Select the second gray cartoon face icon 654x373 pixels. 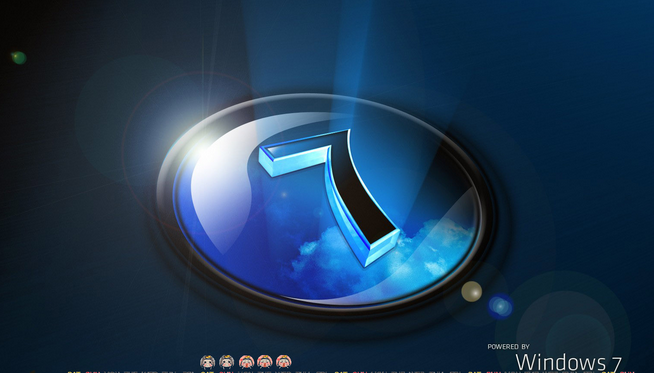tap(226, 361)
